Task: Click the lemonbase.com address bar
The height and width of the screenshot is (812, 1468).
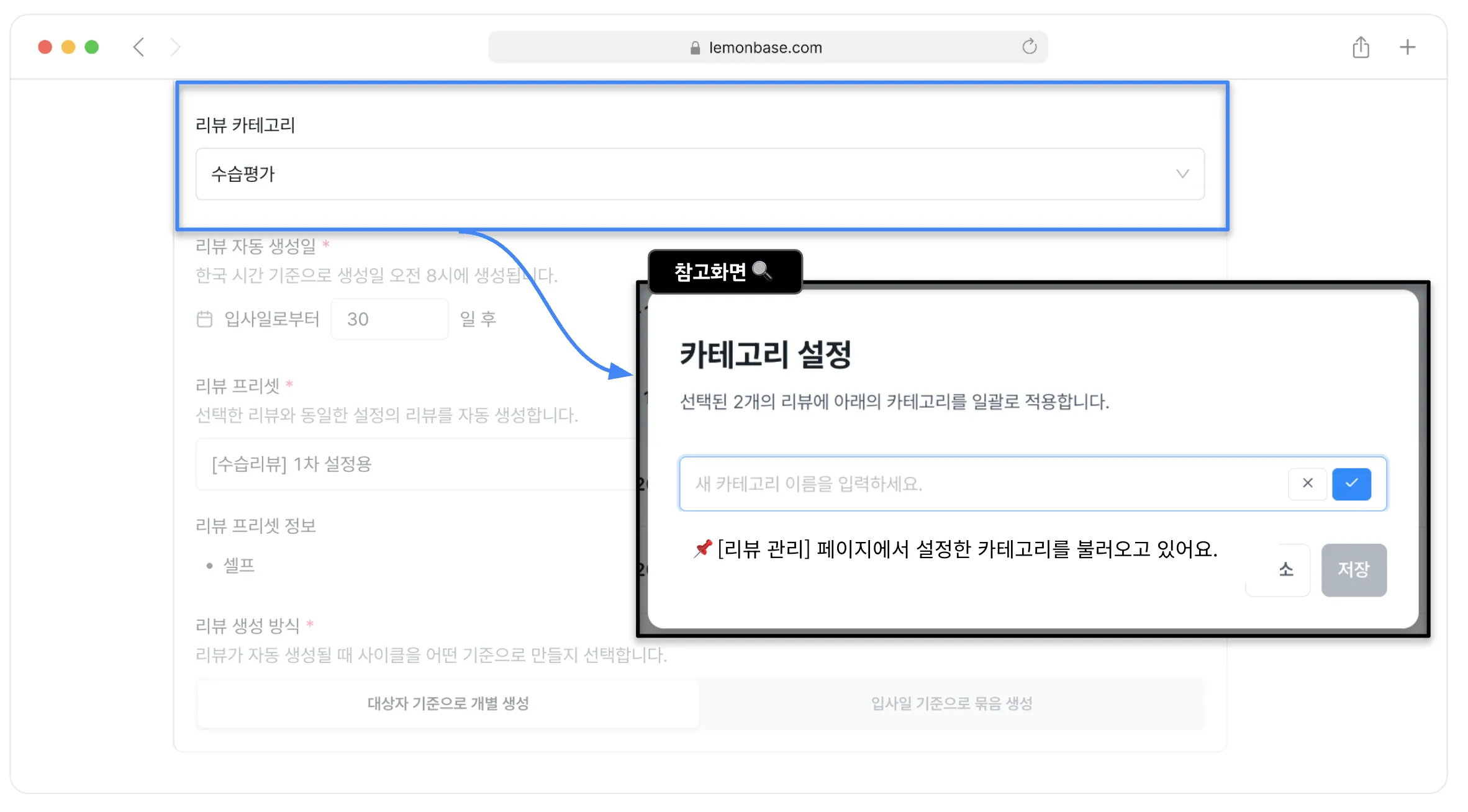Action: (768, 47)
